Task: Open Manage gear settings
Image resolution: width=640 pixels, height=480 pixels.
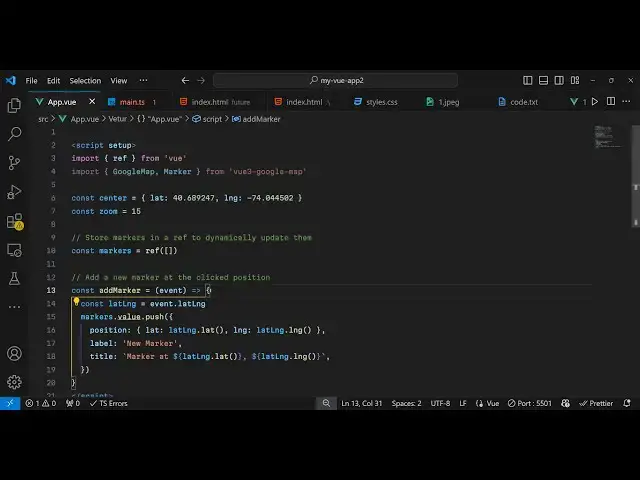Action: [x=14, y=382]
